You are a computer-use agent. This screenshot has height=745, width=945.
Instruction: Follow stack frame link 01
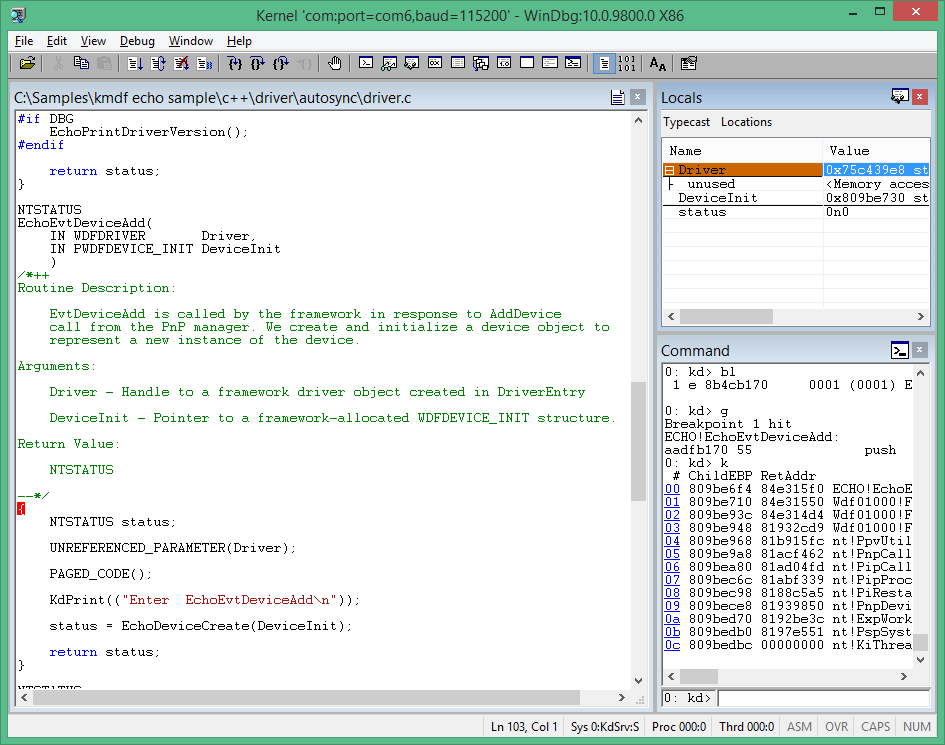672,501
